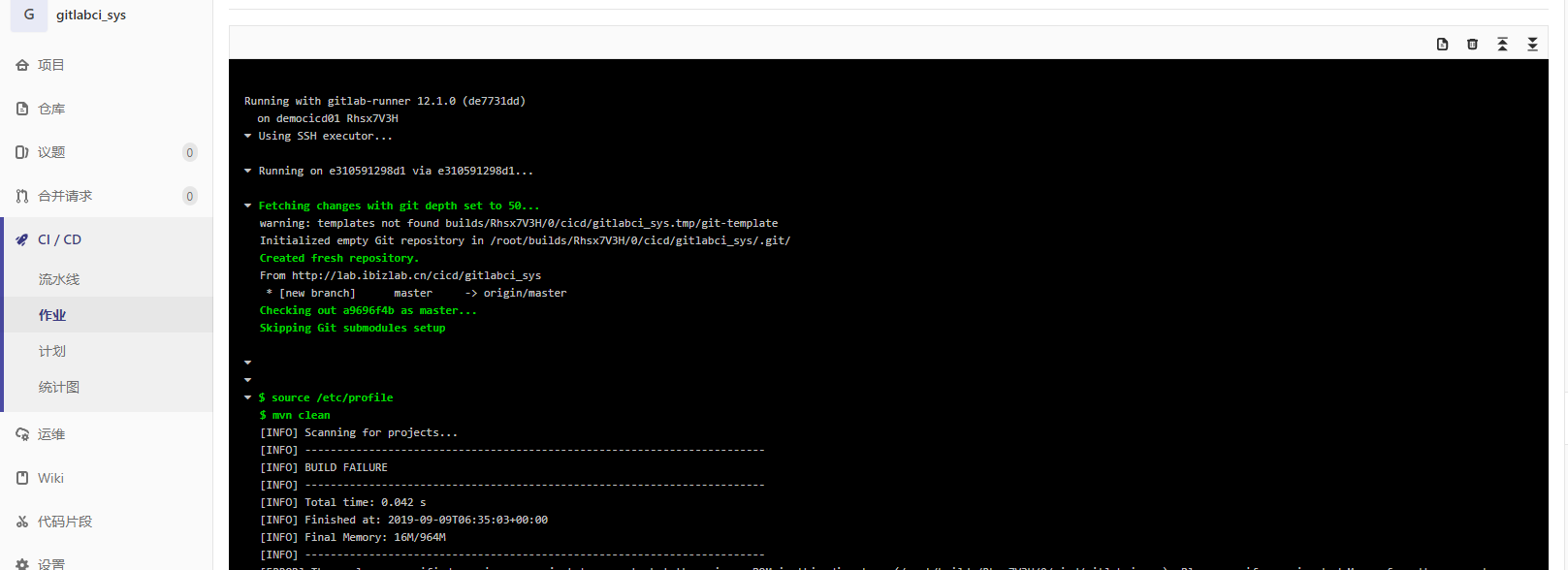
Task: Click the show complete raw log icon
Action: (x=1442, y=44)
